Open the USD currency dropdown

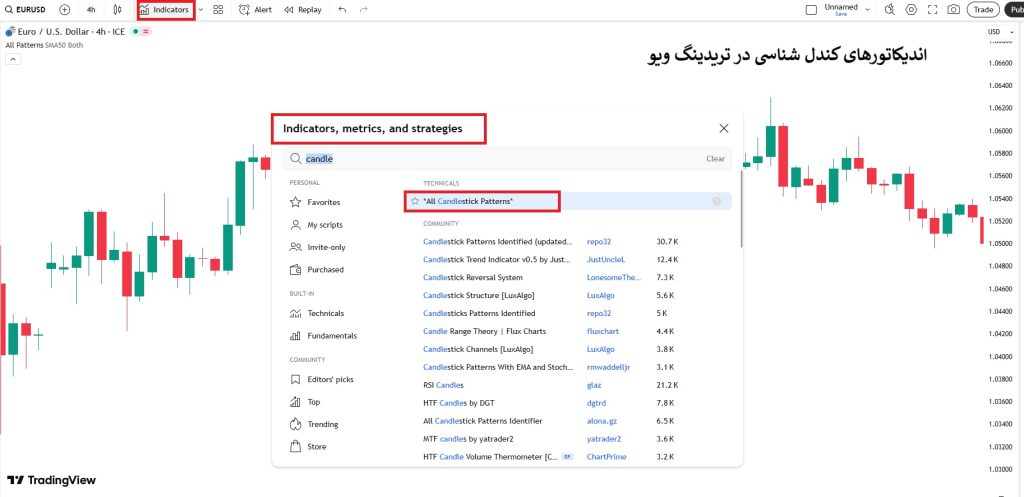pyautogui.click(x=998, y=31)
